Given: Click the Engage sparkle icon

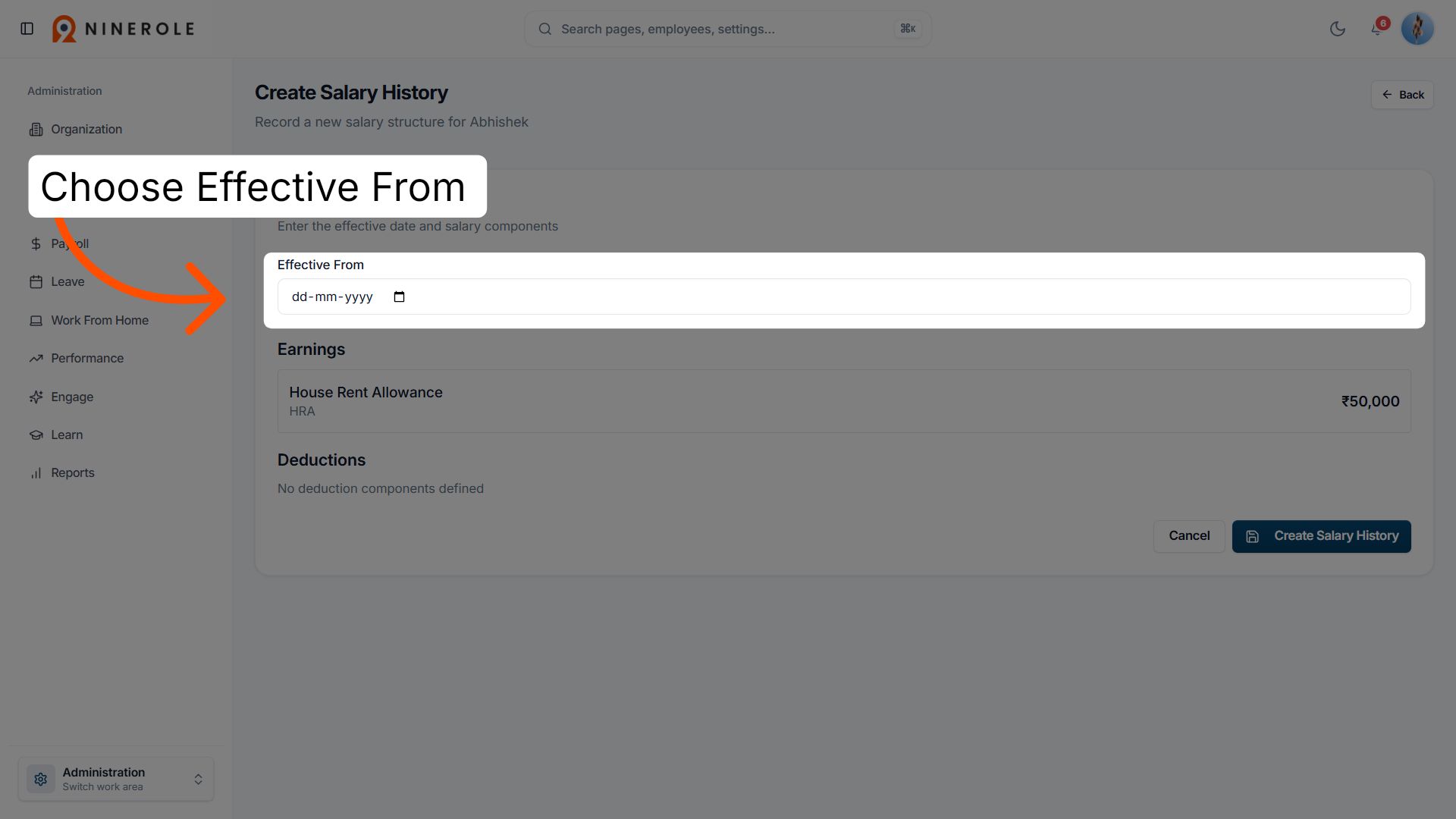Looking at the screenshot, I should (x=36, y=397).
